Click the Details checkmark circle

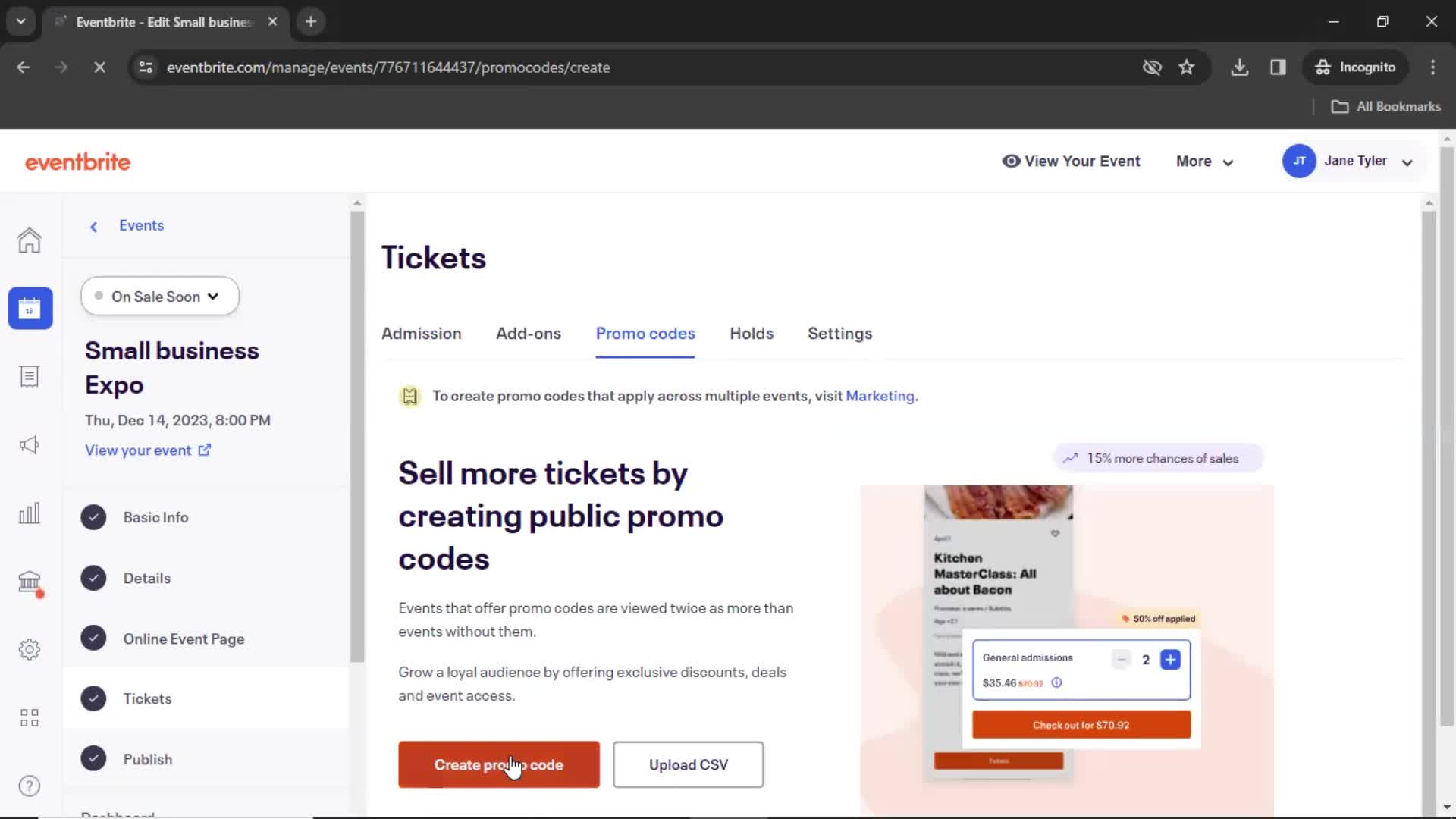click(93, 578)
